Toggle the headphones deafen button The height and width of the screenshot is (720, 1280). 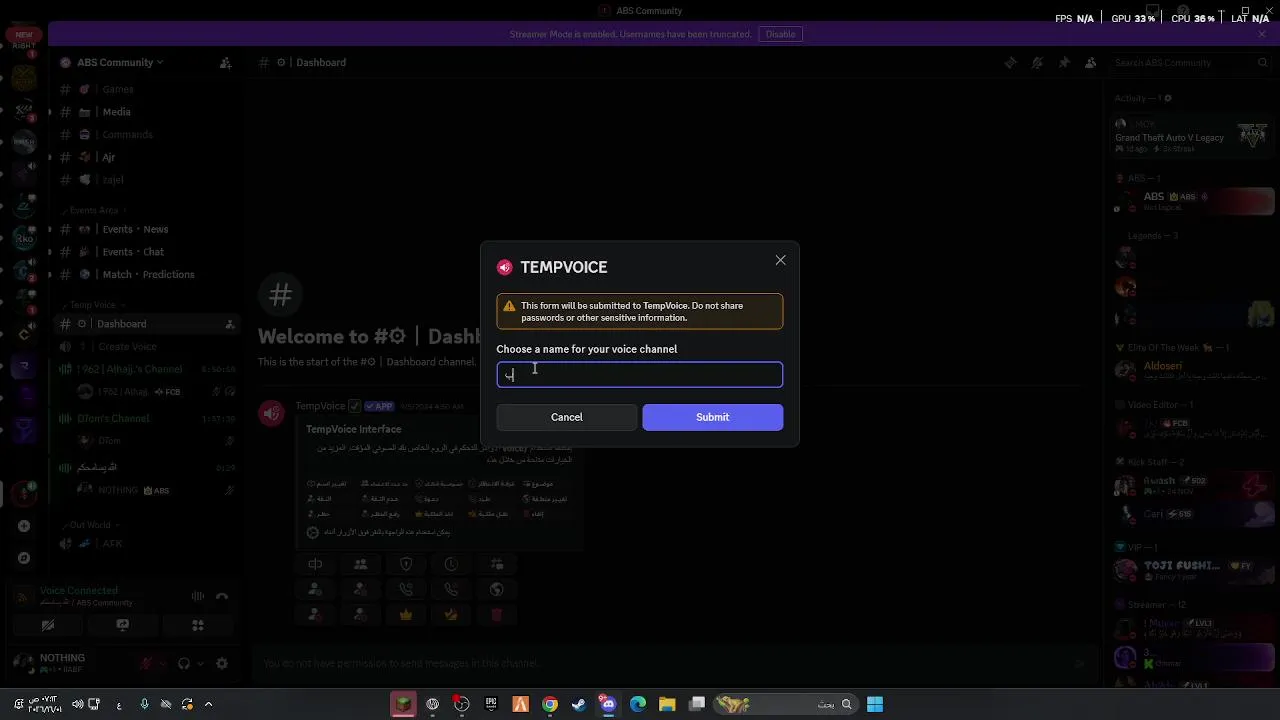click(183, 663)
